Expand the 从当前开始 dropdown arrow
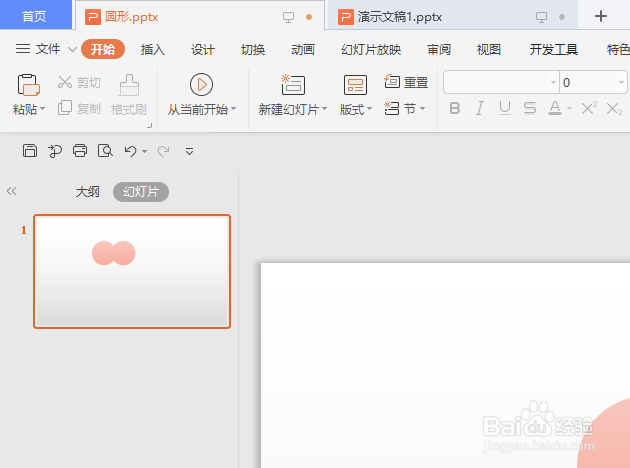The height and width of the screenshot is (468, 630). tap(234, 109)
